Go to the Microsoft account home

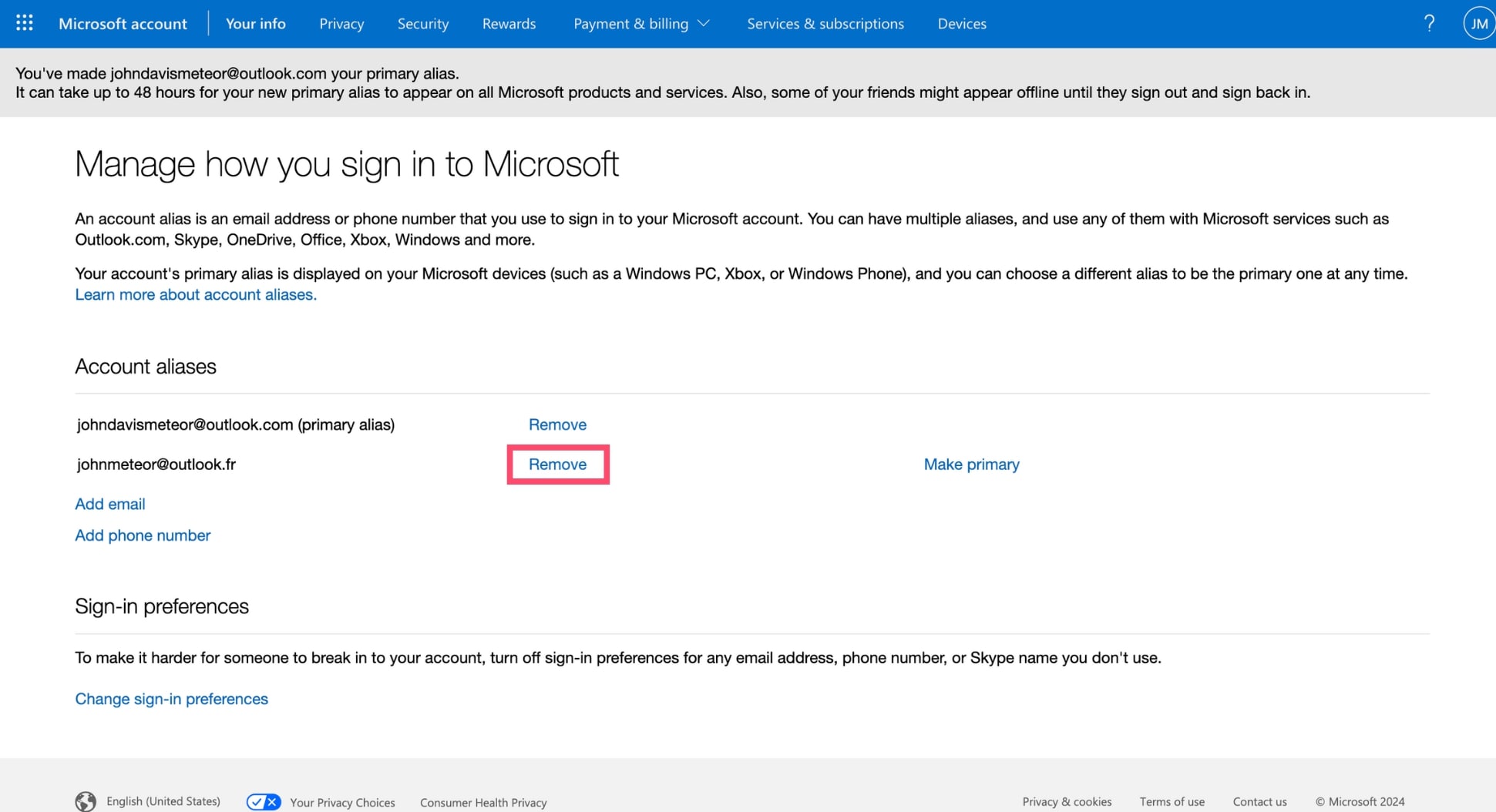point(123,23)
